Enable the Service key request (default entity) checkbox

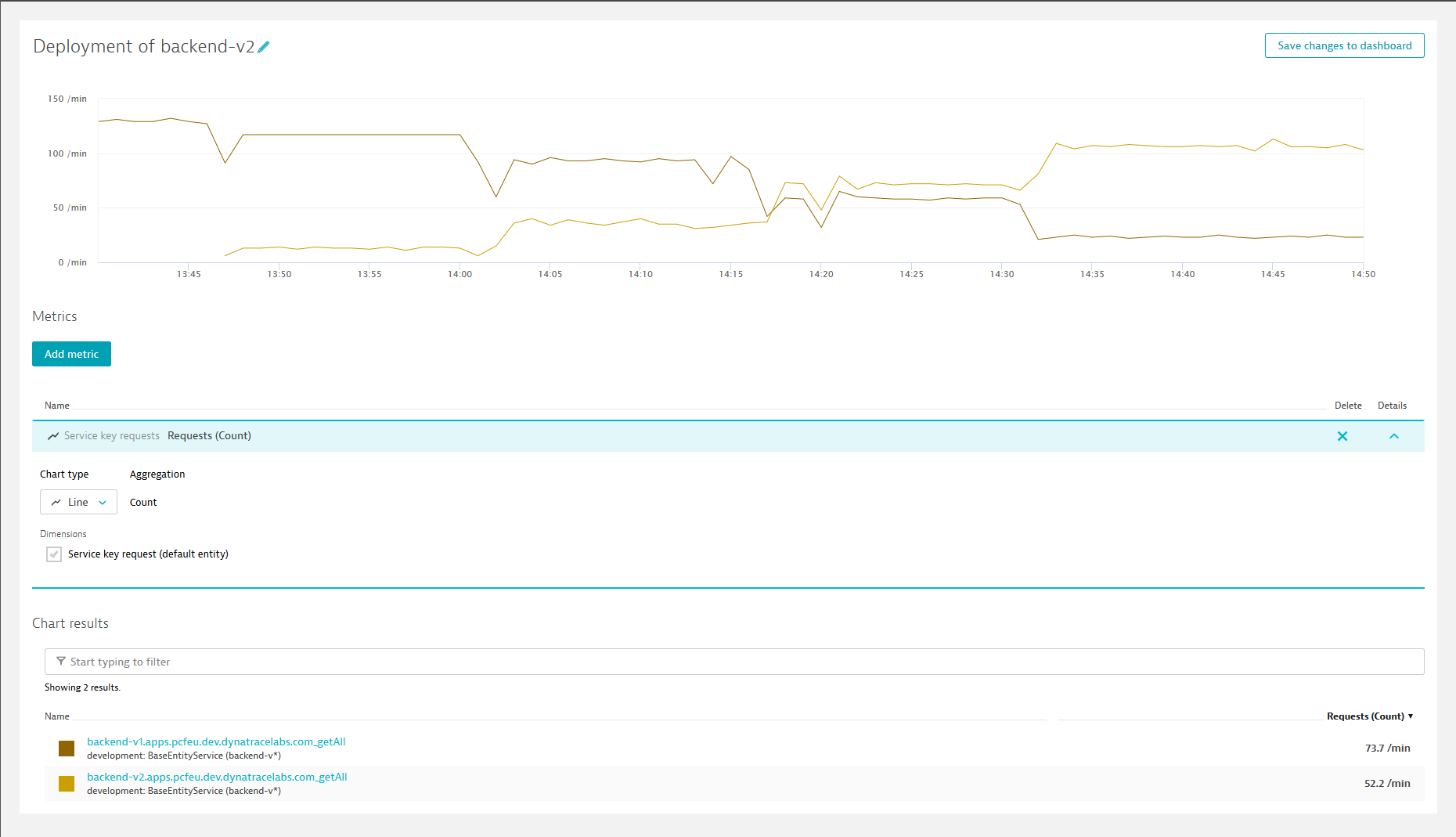(53, 554)
